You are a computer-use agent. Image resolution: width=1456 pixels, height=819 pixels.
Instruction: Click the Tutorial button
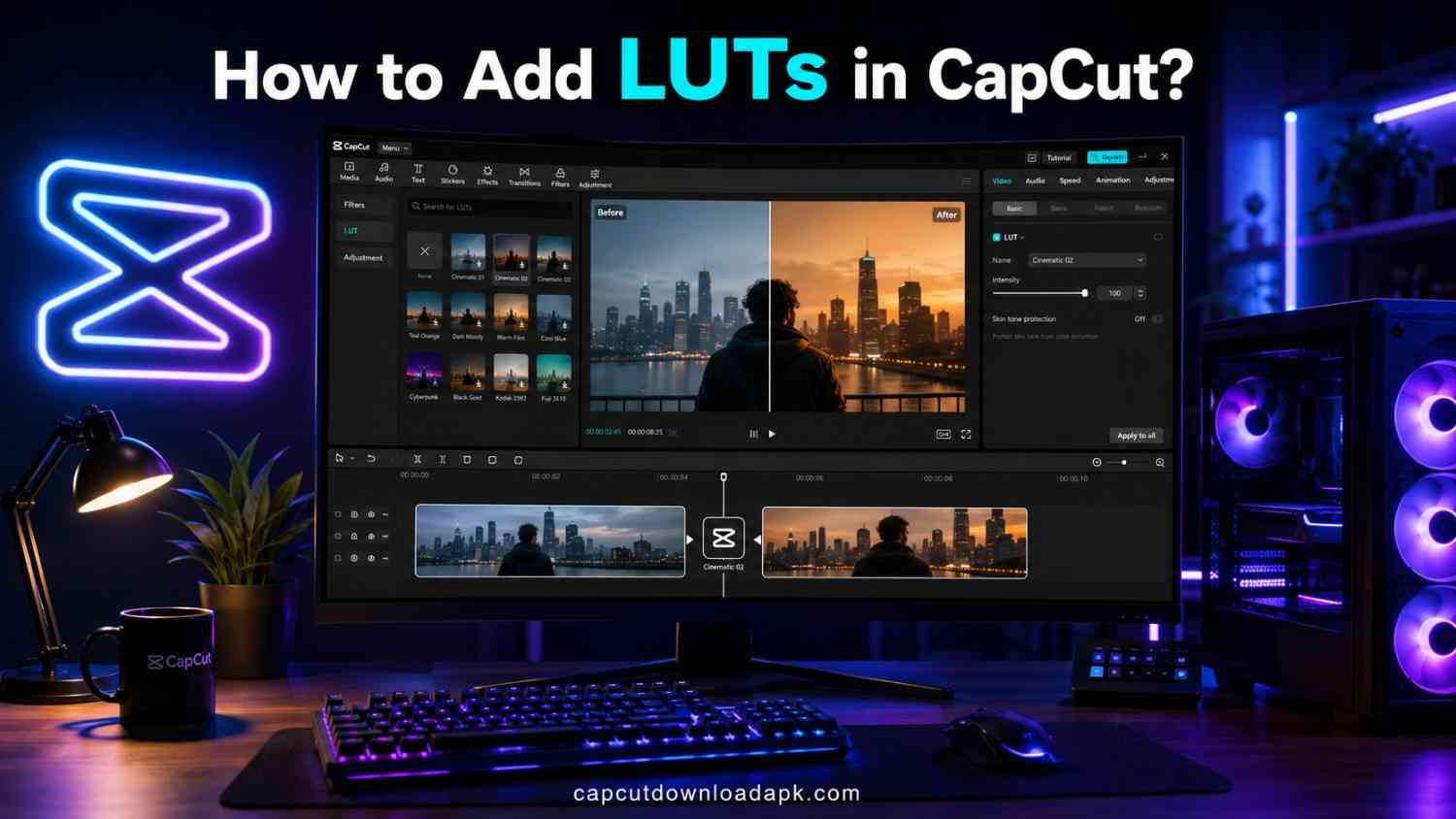pos(1059,157)
